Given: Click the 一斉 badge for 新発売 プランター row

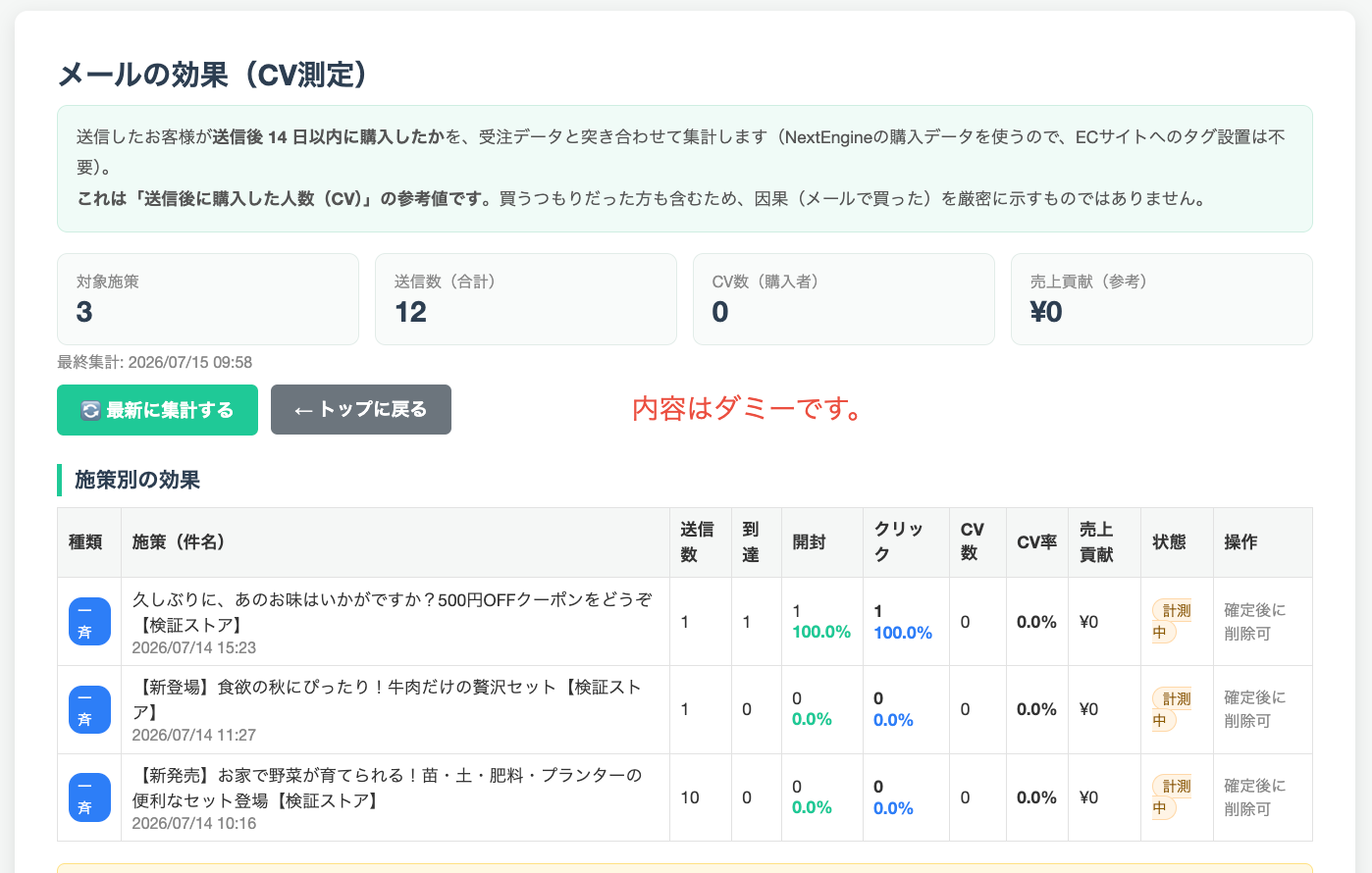Looking at the screenshot, I should 89,797.
